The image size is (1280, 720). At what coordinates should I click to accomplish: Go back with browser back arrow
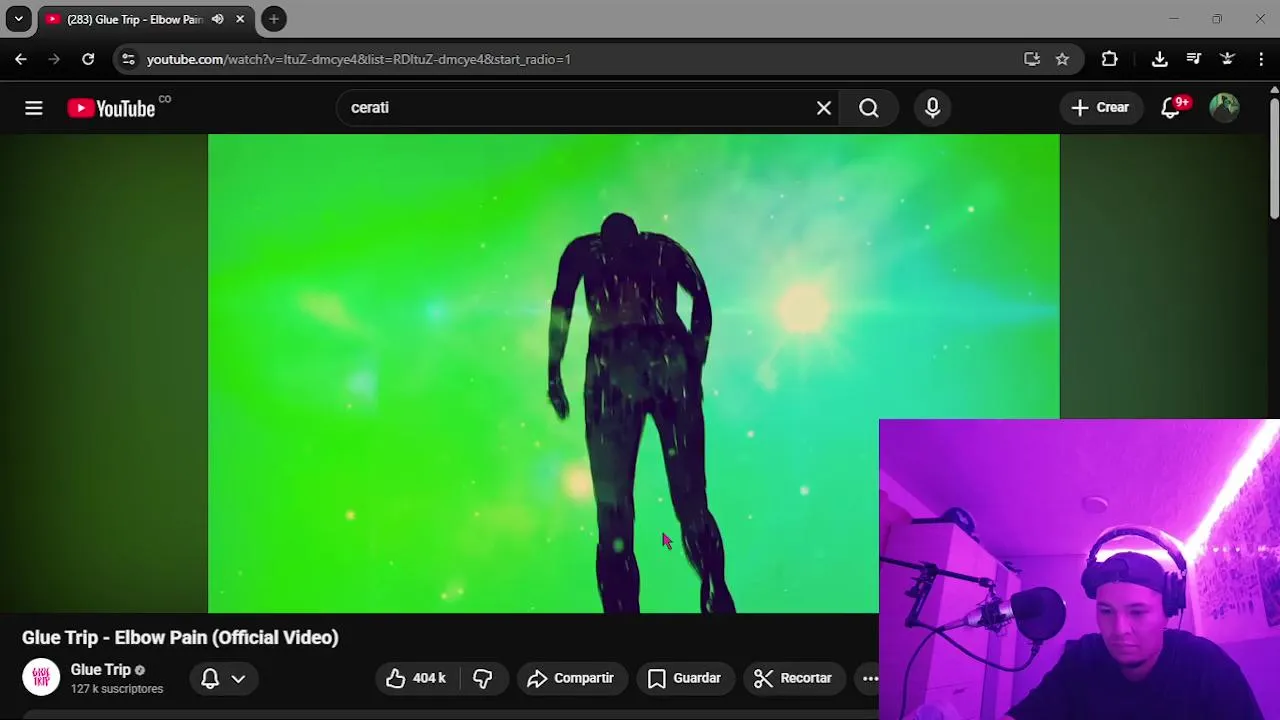click(21, 59)
